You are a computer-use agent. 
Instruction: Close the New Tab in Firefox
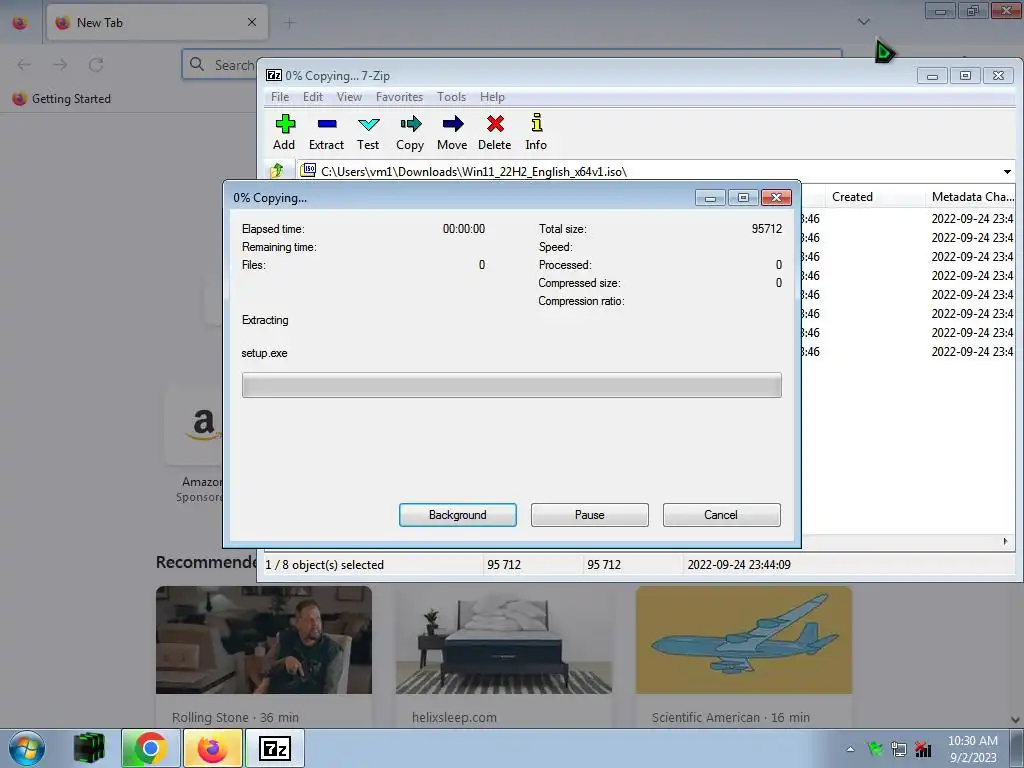point(252,22)
